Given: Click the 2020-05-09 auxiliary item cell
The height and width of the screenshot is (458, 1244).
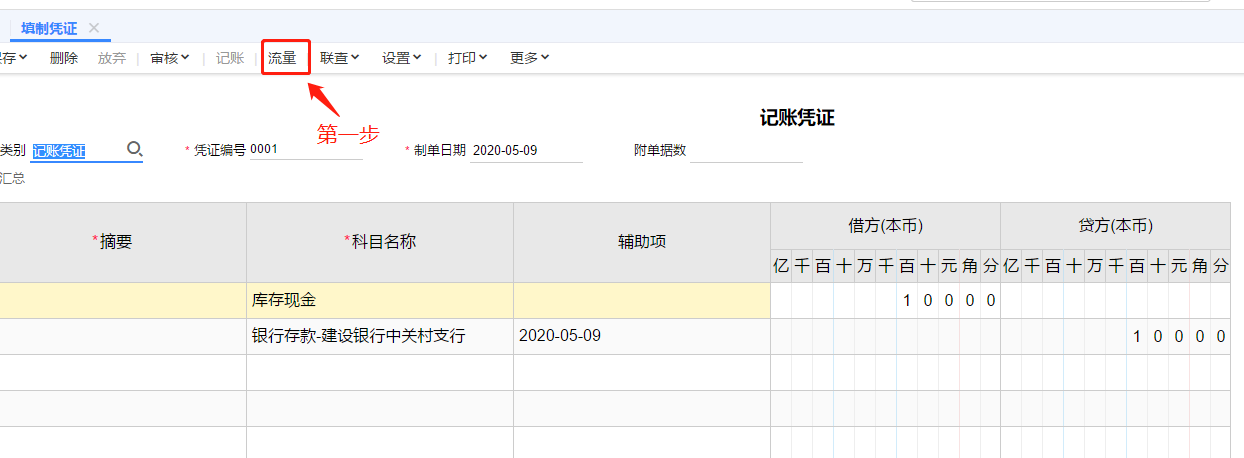Looking at the screenshot, I should tap(641, 336).
